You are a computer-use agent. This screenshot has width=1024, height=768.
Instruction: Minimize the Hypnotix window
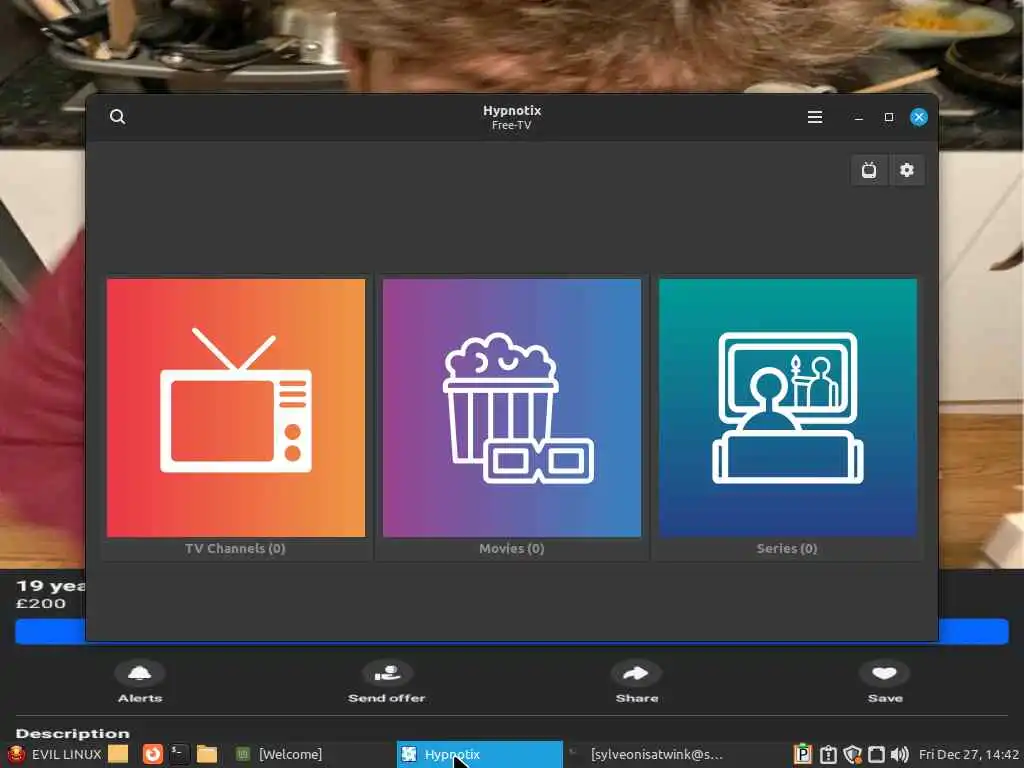point(858,118)
